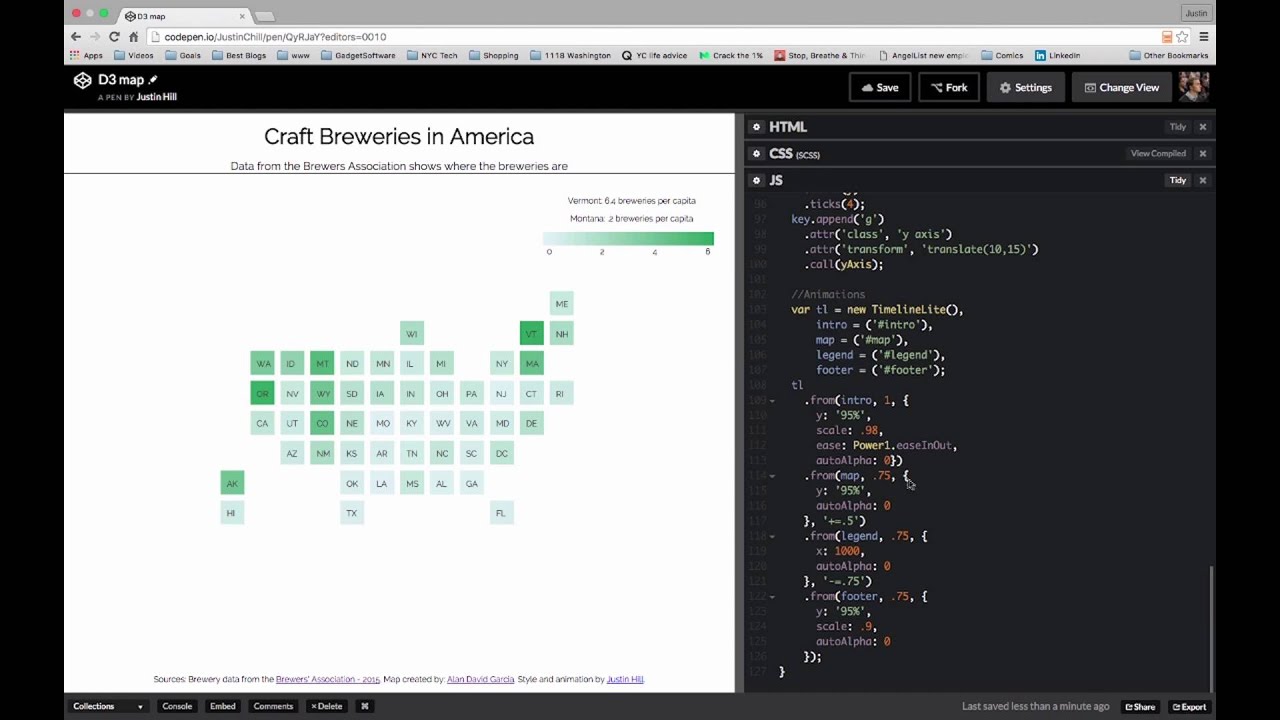
Task: Close the HTML editor panel
Action: [1203, 127]
